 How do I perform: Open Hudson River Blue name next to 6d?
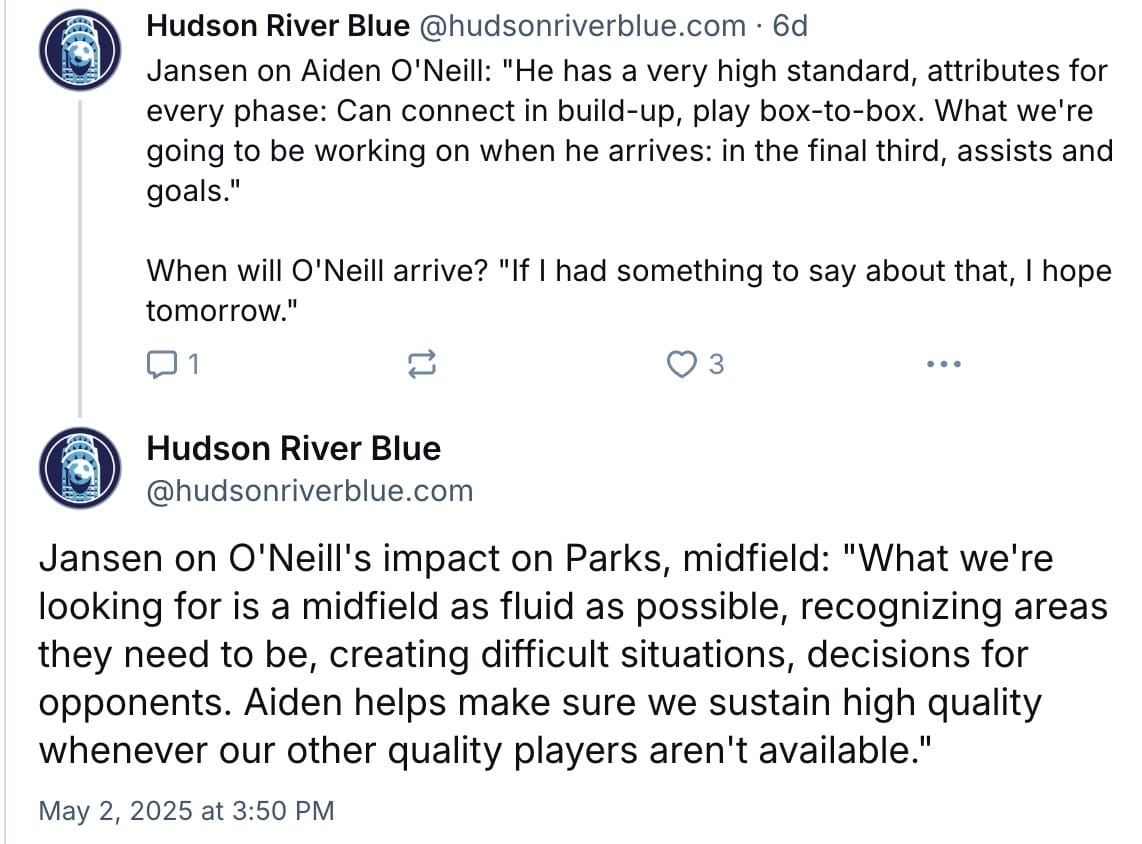coord(277,26)
